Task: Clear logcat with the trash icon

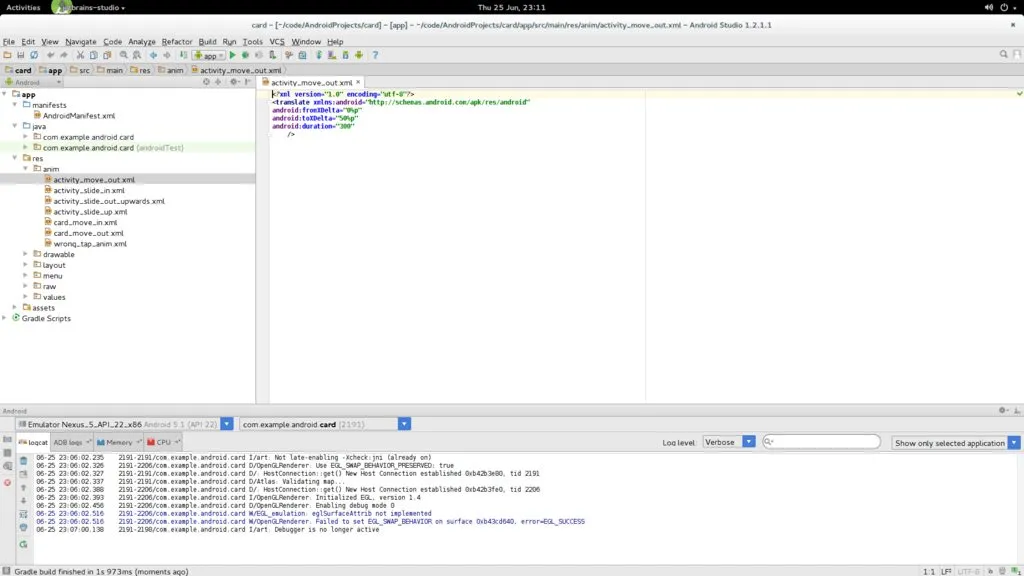Action: [23, 461]
